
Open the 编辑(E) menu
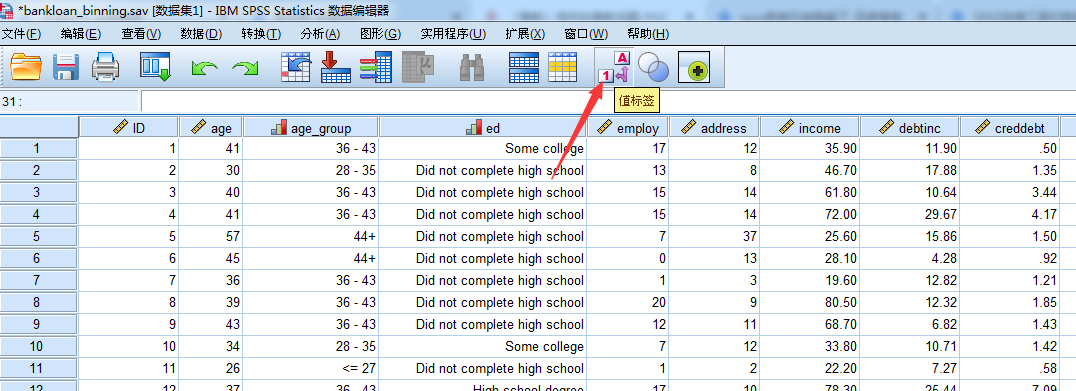81,34
